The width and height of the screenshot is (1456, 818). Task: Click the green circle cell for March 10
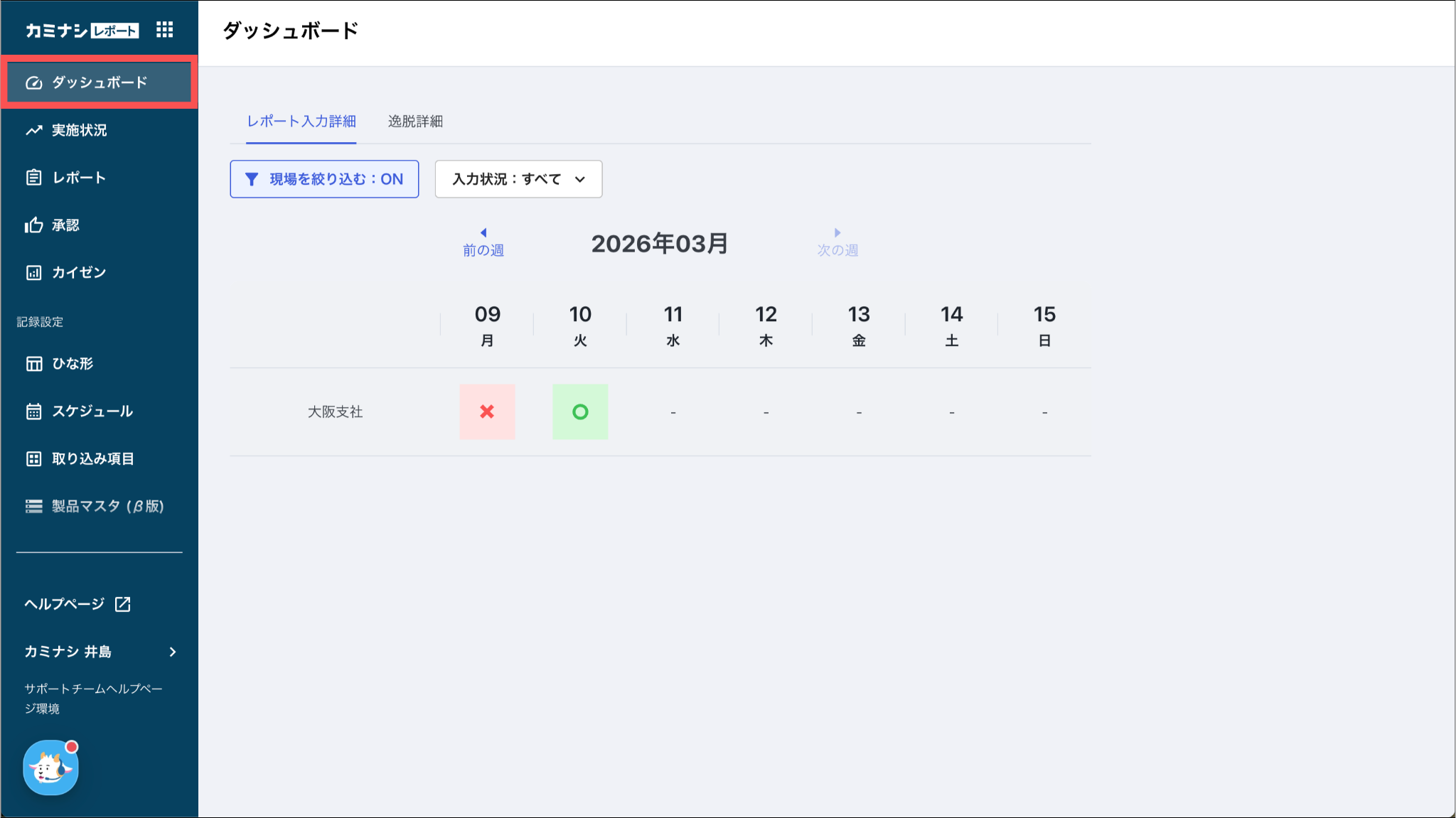click(x=580, y=411)
